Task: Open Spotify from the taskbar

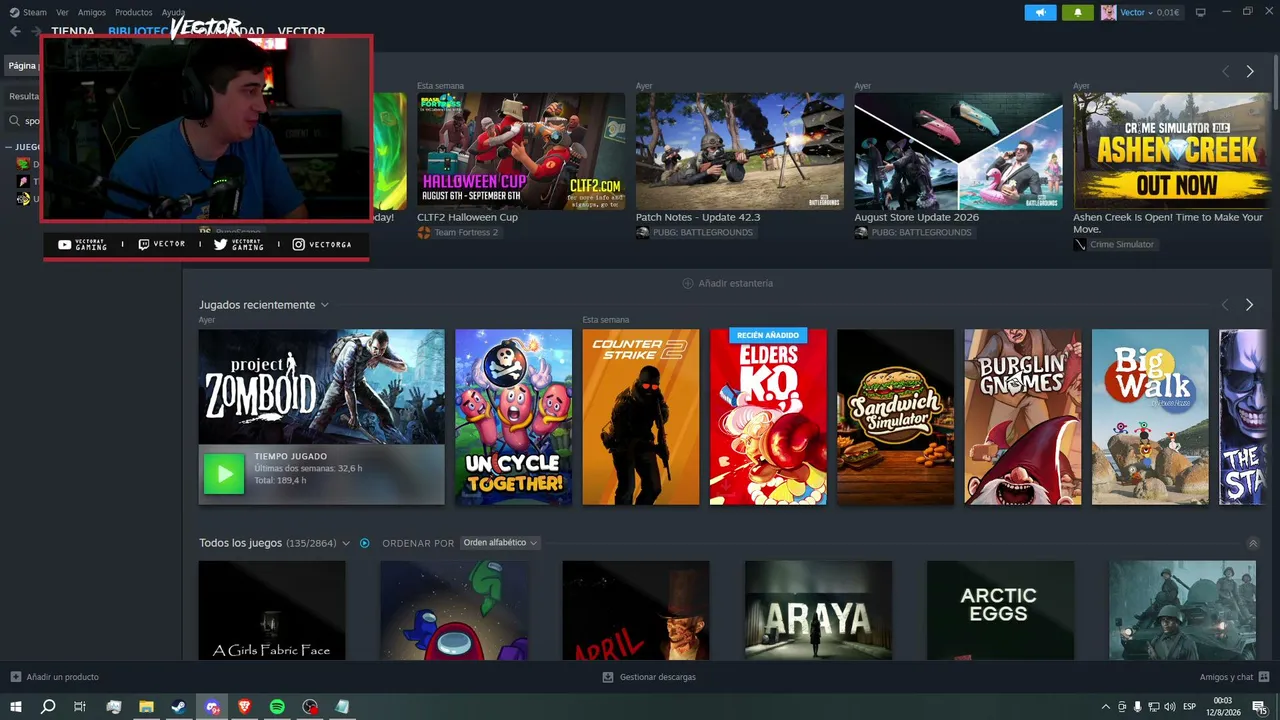Action: (277, 707)
